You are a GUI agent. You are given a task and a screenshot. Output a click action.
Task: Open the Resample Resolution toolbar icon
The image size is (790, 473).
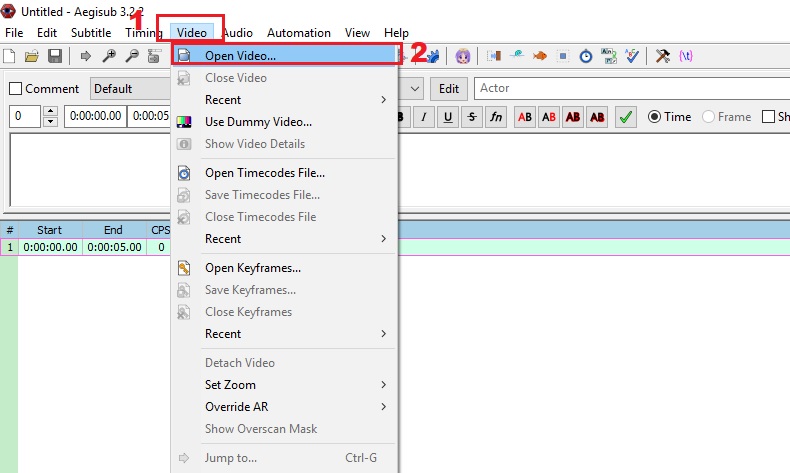563,55
